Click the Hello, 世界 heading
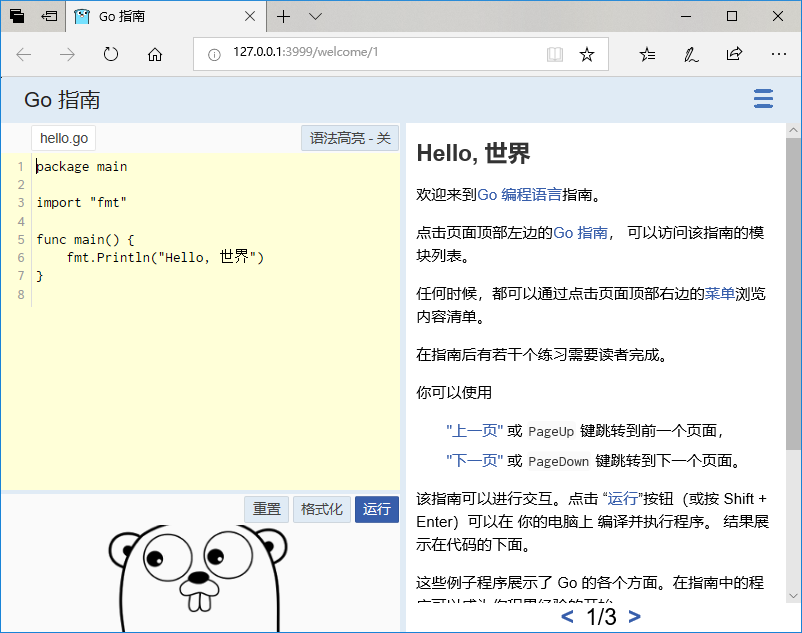 pyautogui.click(x=473, y=153)
